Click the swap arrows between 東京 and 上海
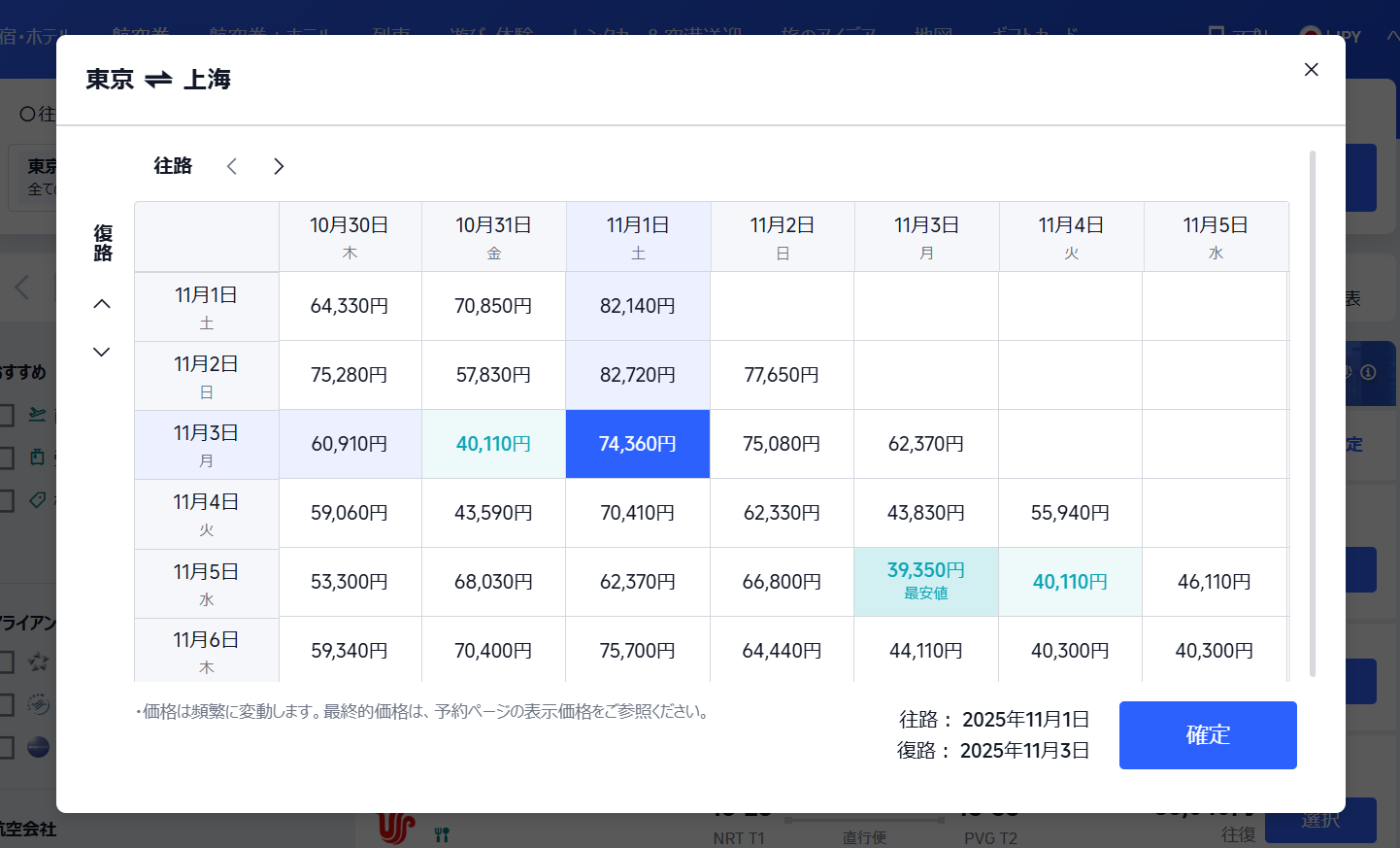 click(158, 80)
